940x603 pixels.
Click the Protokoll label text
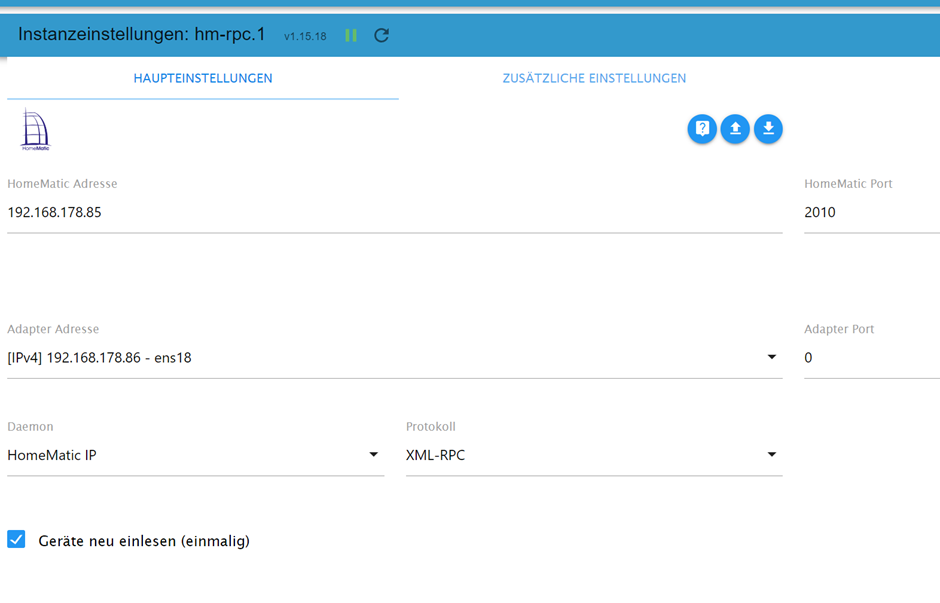[x=430, y=426]
